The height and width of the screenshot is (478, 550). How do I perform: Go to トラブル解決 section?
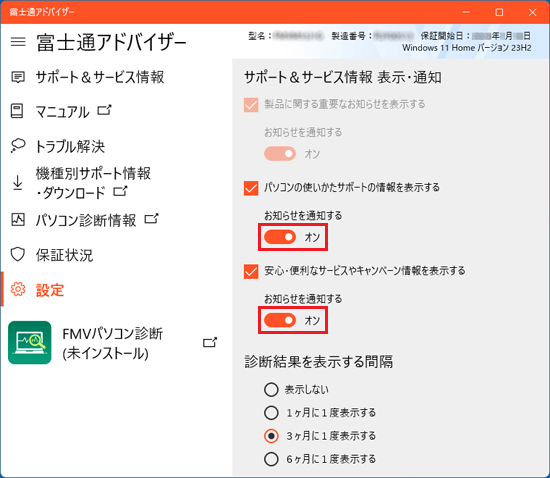click(x=70, y=147)
